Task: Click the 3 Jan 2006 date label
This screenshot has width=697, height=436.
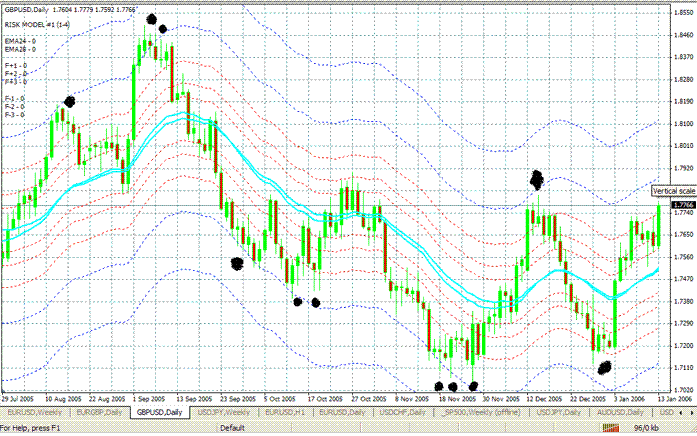Action: point(629,399)
